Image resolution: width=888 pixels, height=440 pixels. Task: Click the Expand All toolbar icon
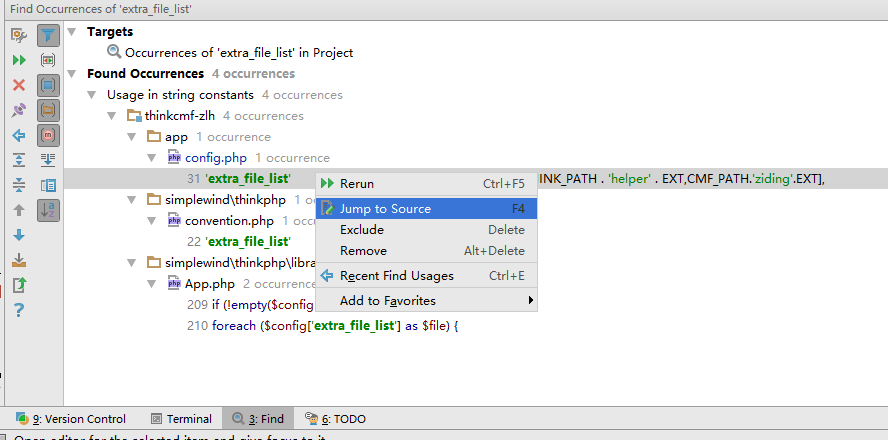(x=18, y=160)
